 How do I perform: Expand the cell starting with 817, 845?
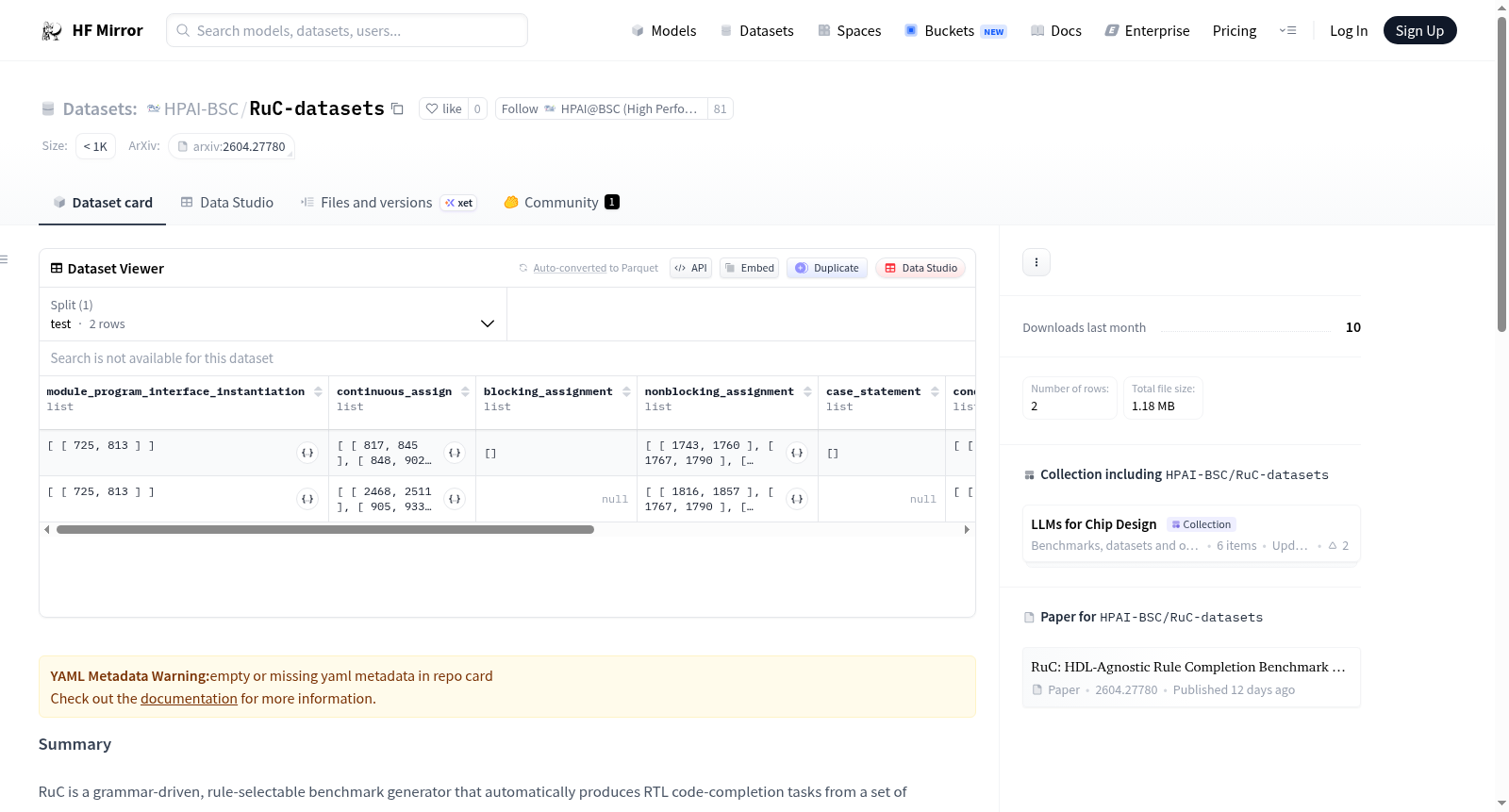[455, 453]
